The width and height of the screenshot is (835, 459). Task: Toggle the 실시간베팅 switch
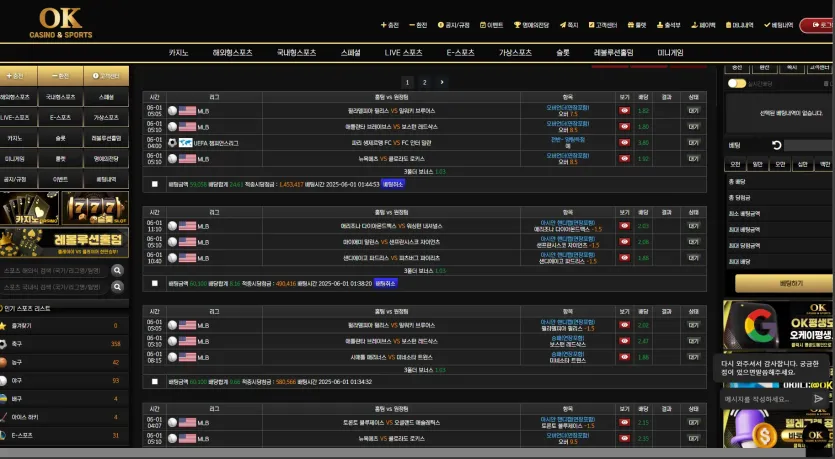736,84
